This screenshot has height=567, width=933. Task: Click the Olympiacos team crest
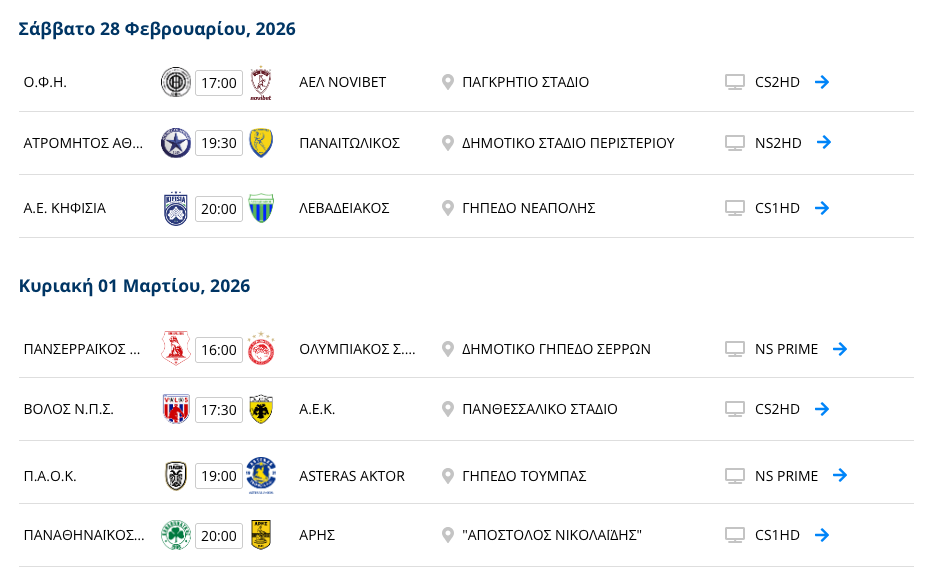[261, 348]
